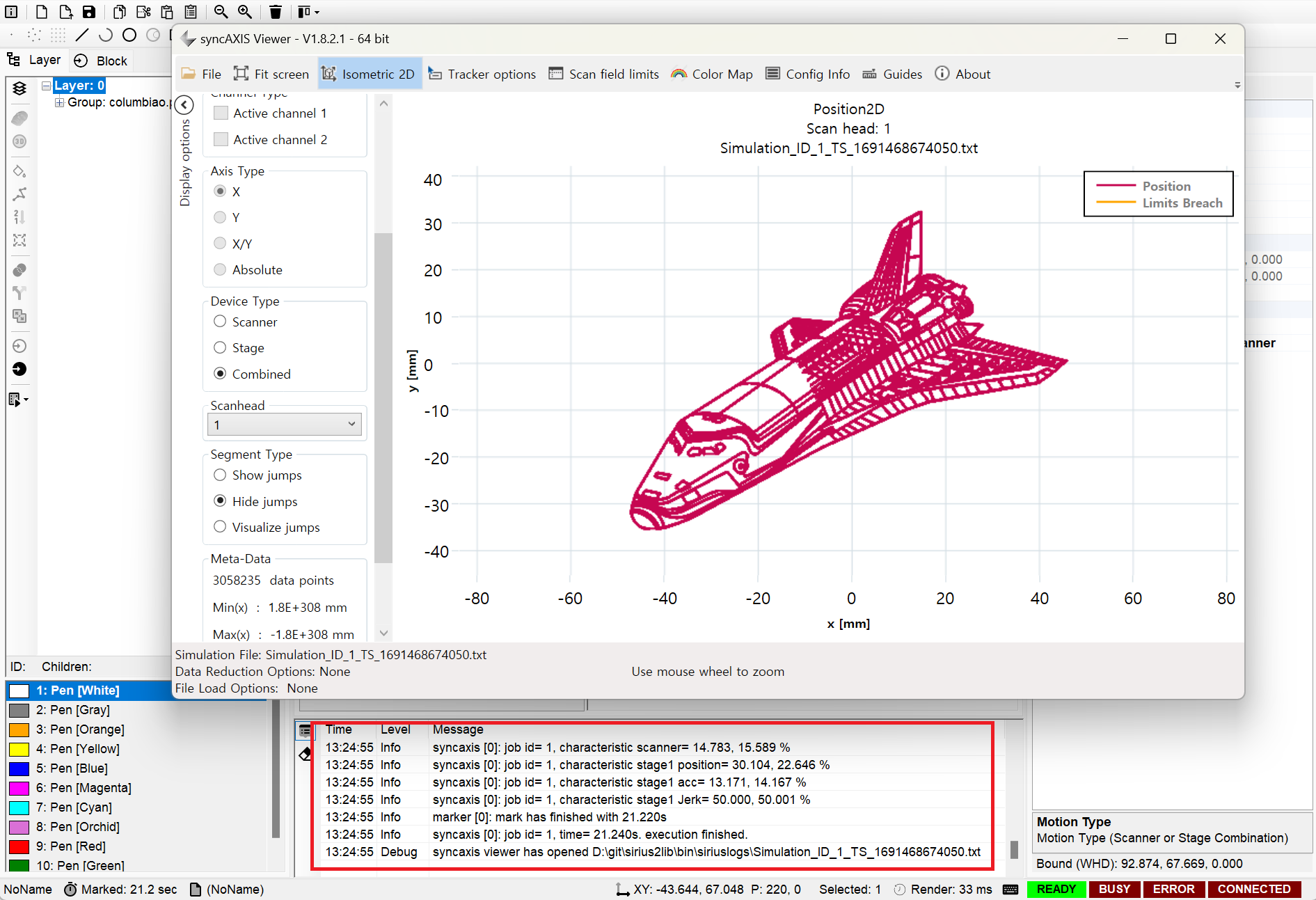The width and height of the screenshot is (1316, 900).
Task: Click the paste clipboard icon
Action: (x=167, y=12)
